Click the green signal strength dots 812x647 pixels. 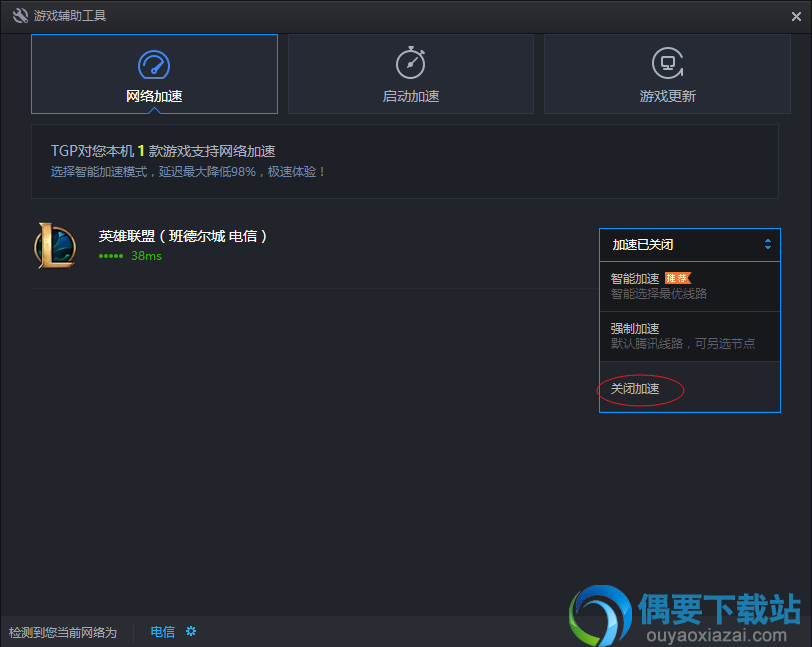click(x=111, y=256)
